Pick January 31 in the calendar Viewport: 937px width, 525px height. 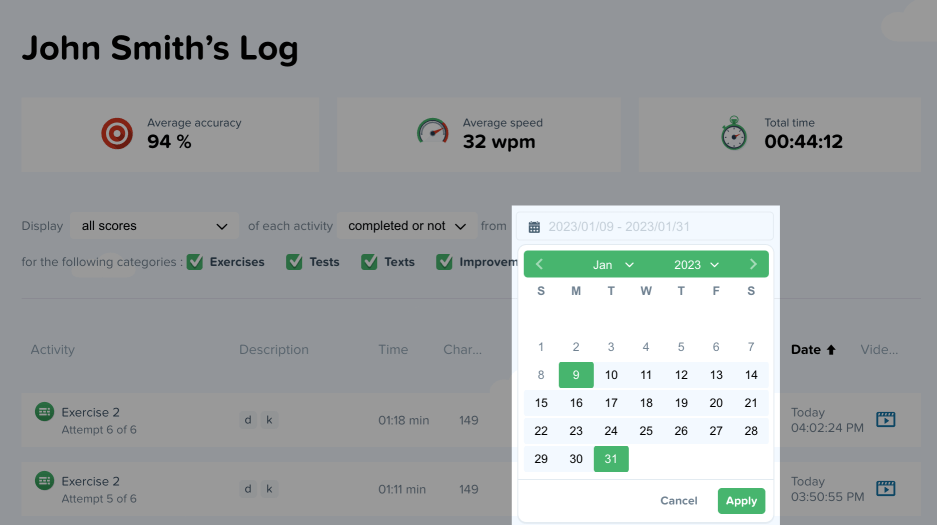click(x=611, y=459)
